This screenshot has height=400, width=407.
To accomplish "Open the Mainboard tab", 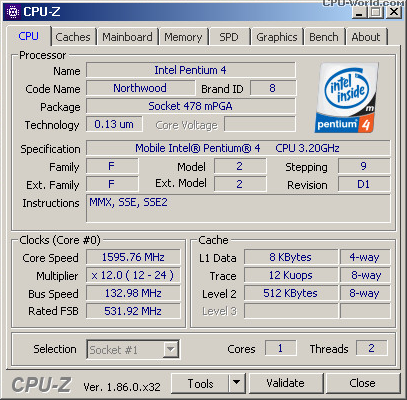I will pyautogui.click(x=127, y=37).
